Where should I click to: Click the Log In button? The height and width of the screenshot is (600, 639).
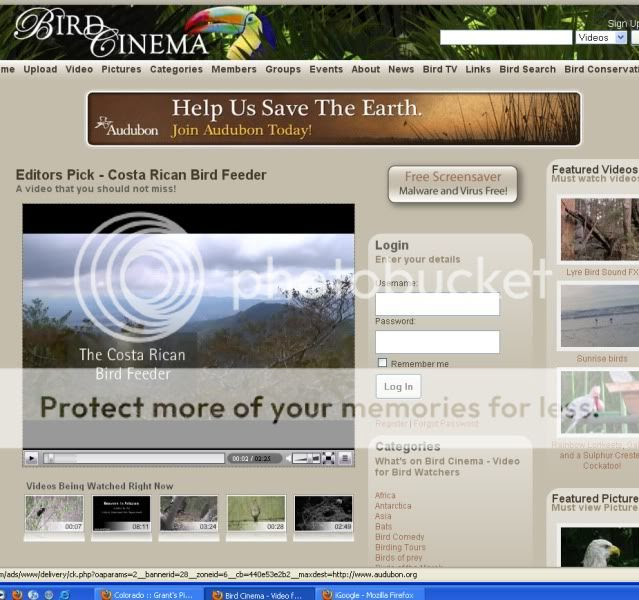[398, 386]
